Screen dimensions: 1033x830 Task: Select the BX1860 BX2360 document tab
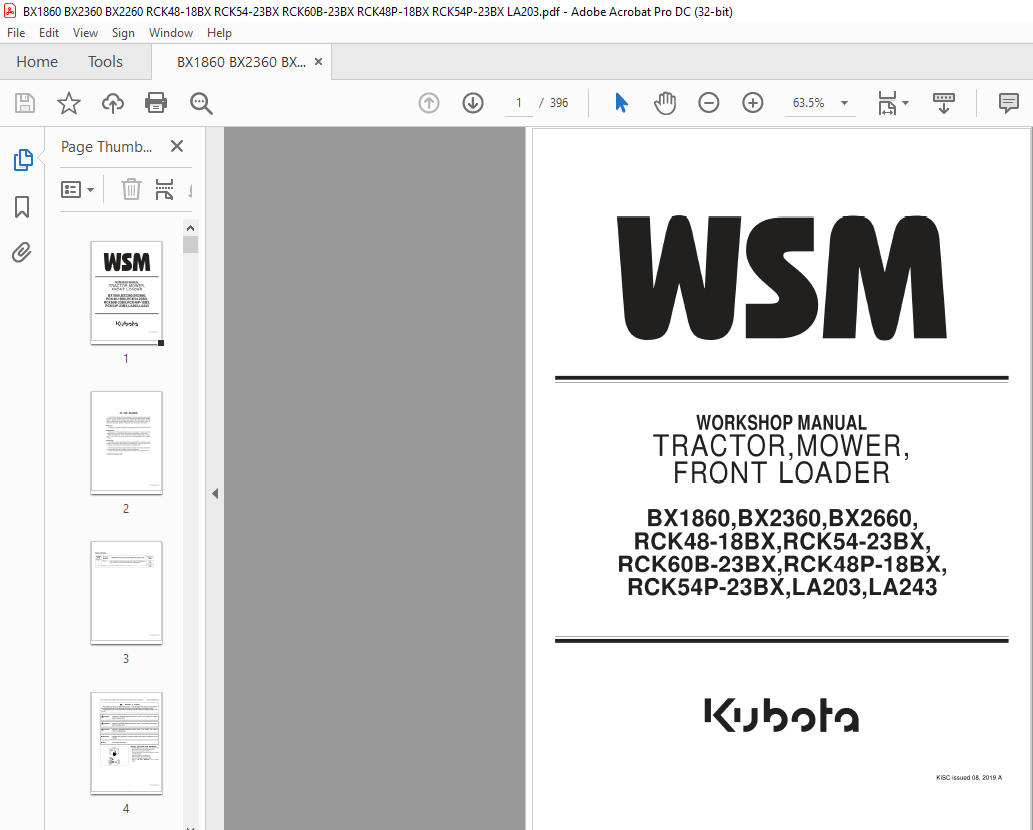coord(241,62)
